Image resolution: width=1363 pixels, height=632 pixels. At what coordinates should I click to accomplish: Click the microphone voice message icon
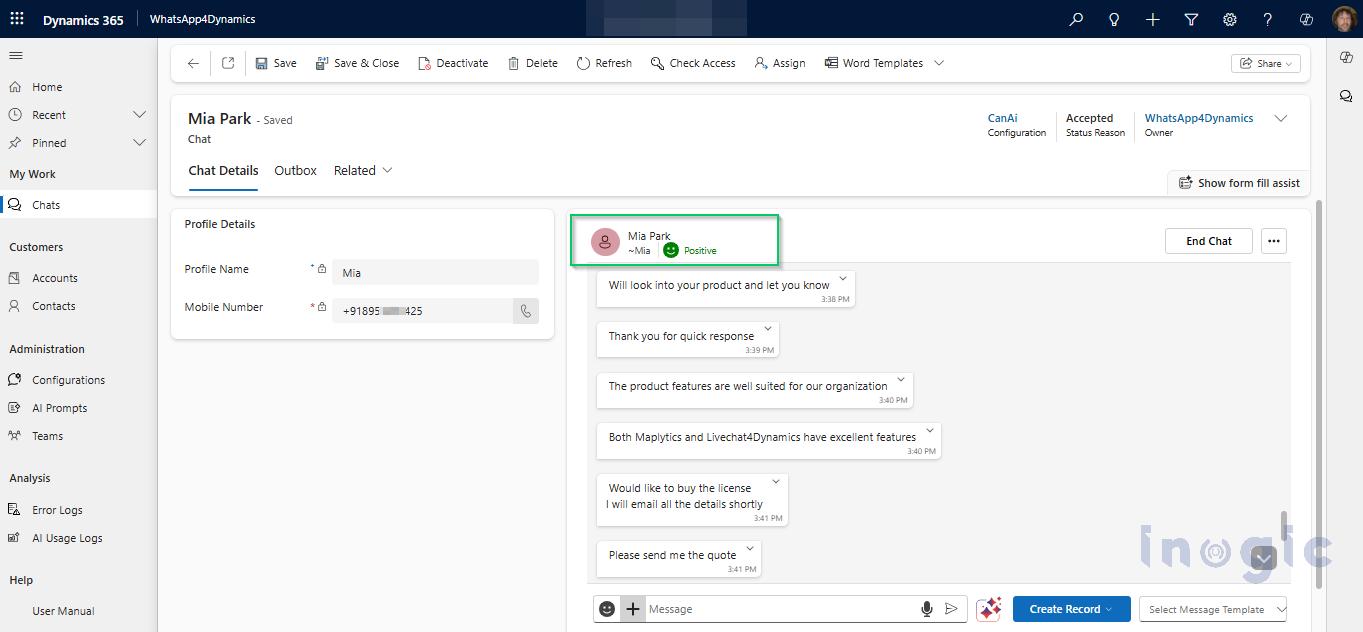(x=927, y=609)
